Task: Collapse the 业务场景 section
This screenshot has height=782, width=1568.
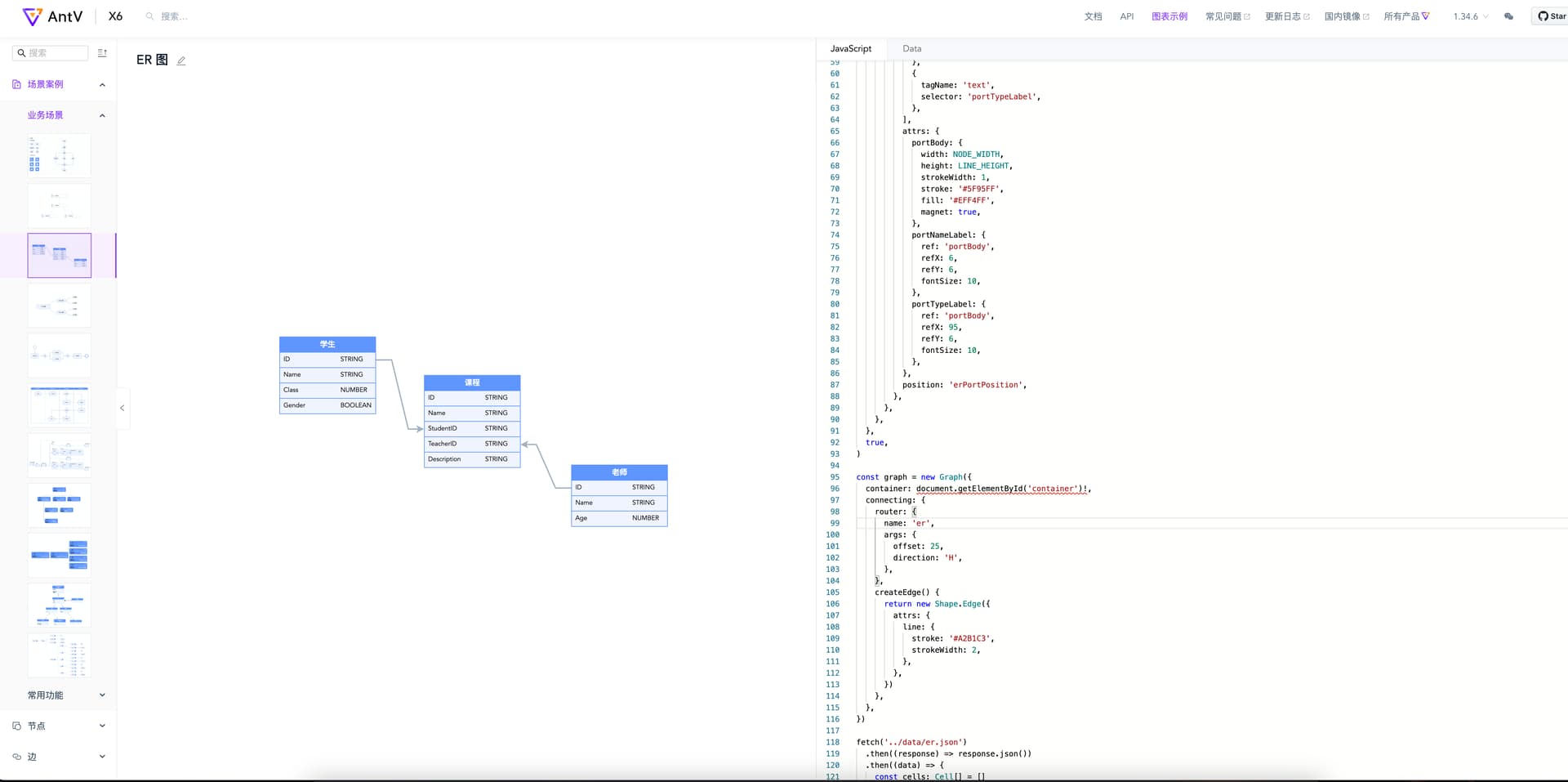Action: [x=102, y=115]
